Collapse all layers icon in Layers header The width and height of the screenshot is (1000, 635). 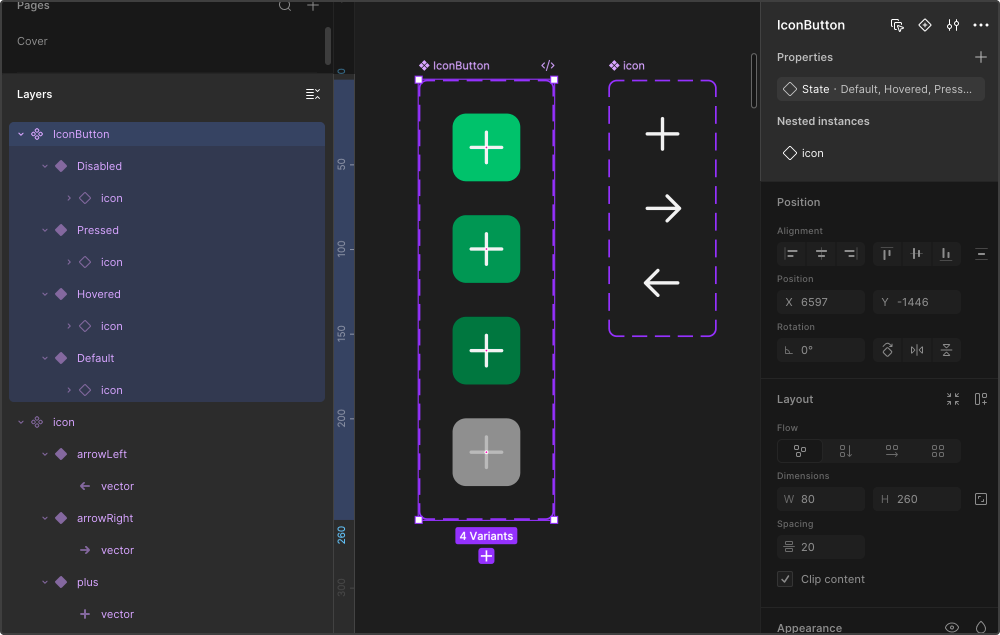(x=312, y=94)
